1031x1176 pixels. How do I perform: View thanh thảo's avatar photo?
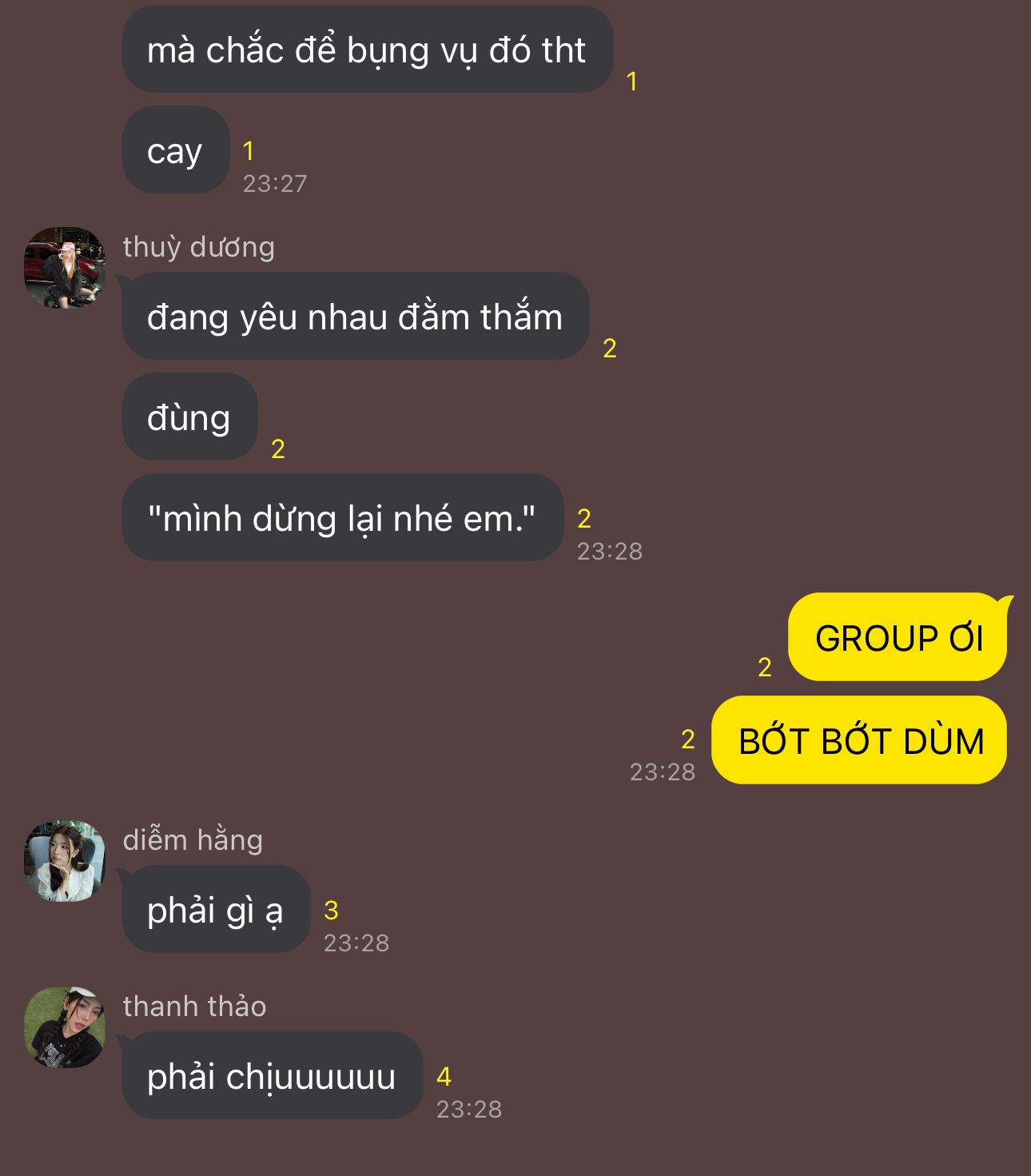click(65, 1027)
